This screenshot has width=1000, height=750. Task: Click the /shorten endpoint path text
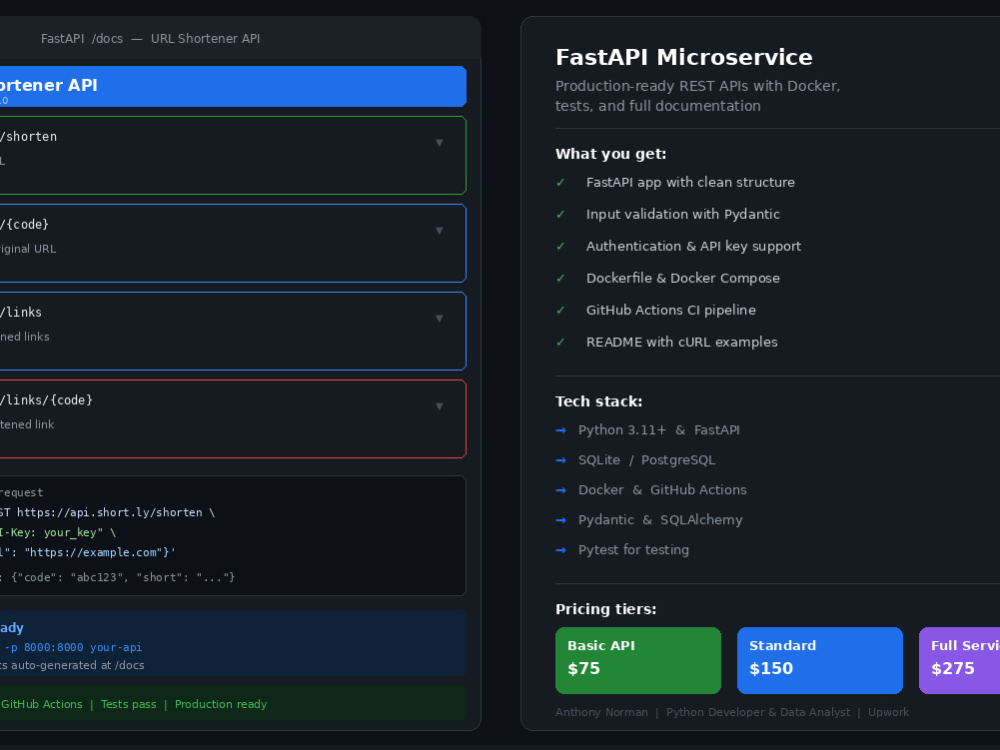29,136
